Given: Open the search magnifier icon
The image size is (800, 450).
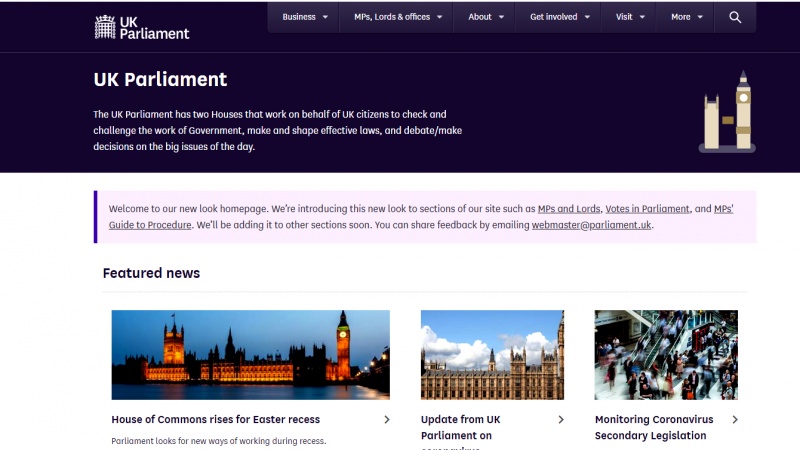Looking at the screenshot, I should click(x=735, y=17).
